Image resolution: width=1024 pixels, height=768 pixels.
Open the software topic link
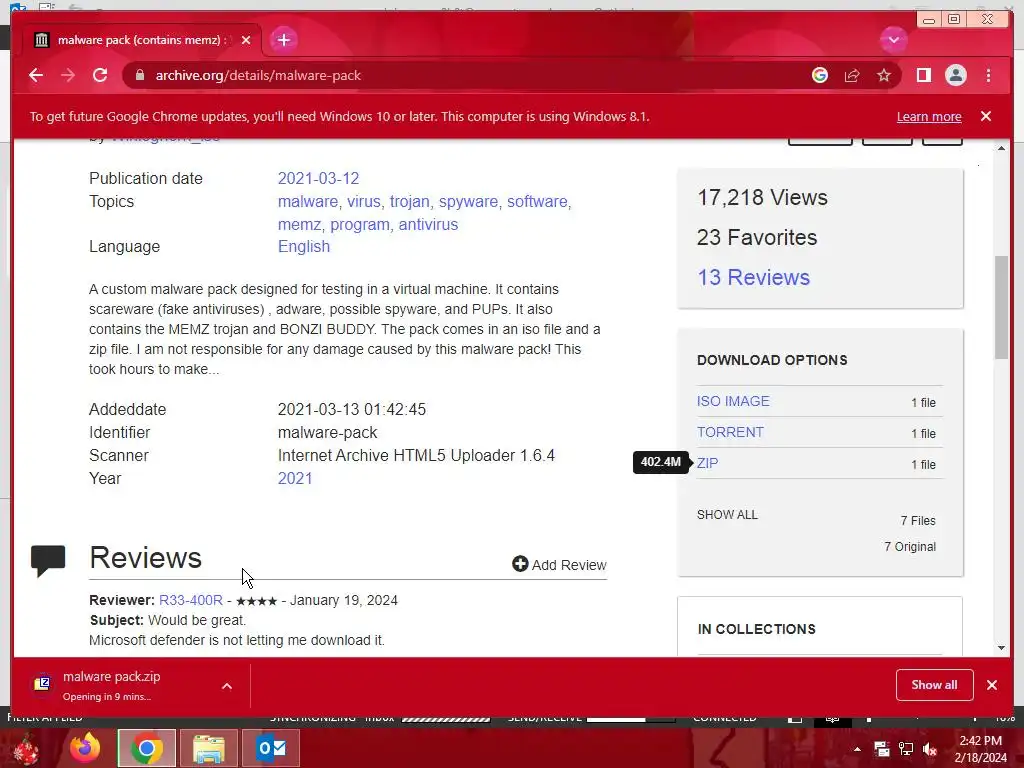537,201
